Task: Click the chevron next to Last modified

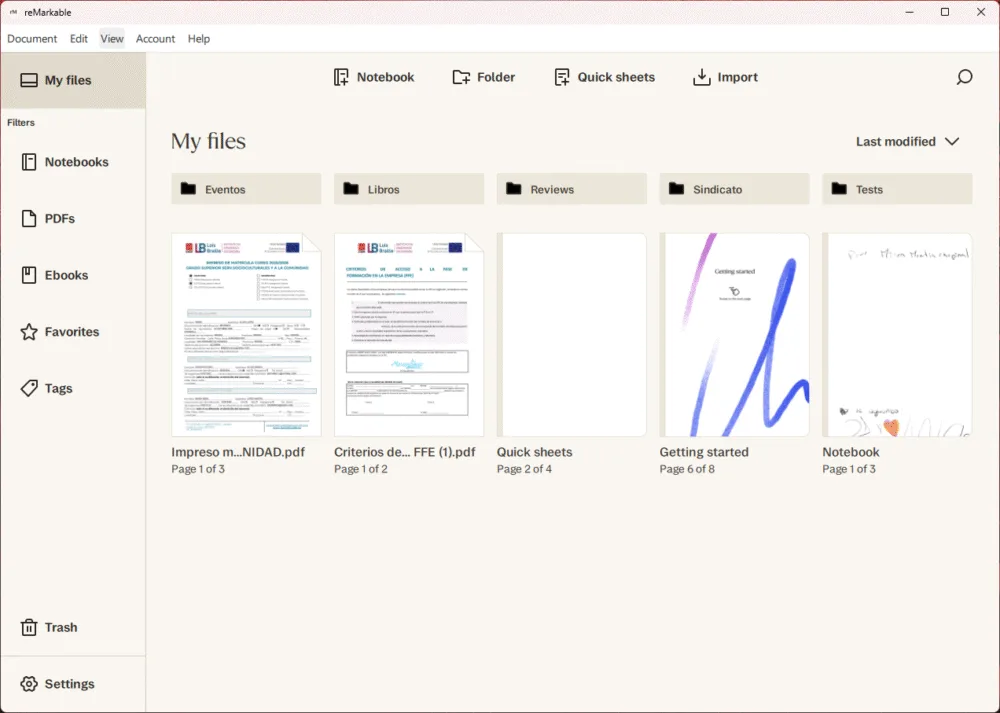Action: click(x=952, y=142)
